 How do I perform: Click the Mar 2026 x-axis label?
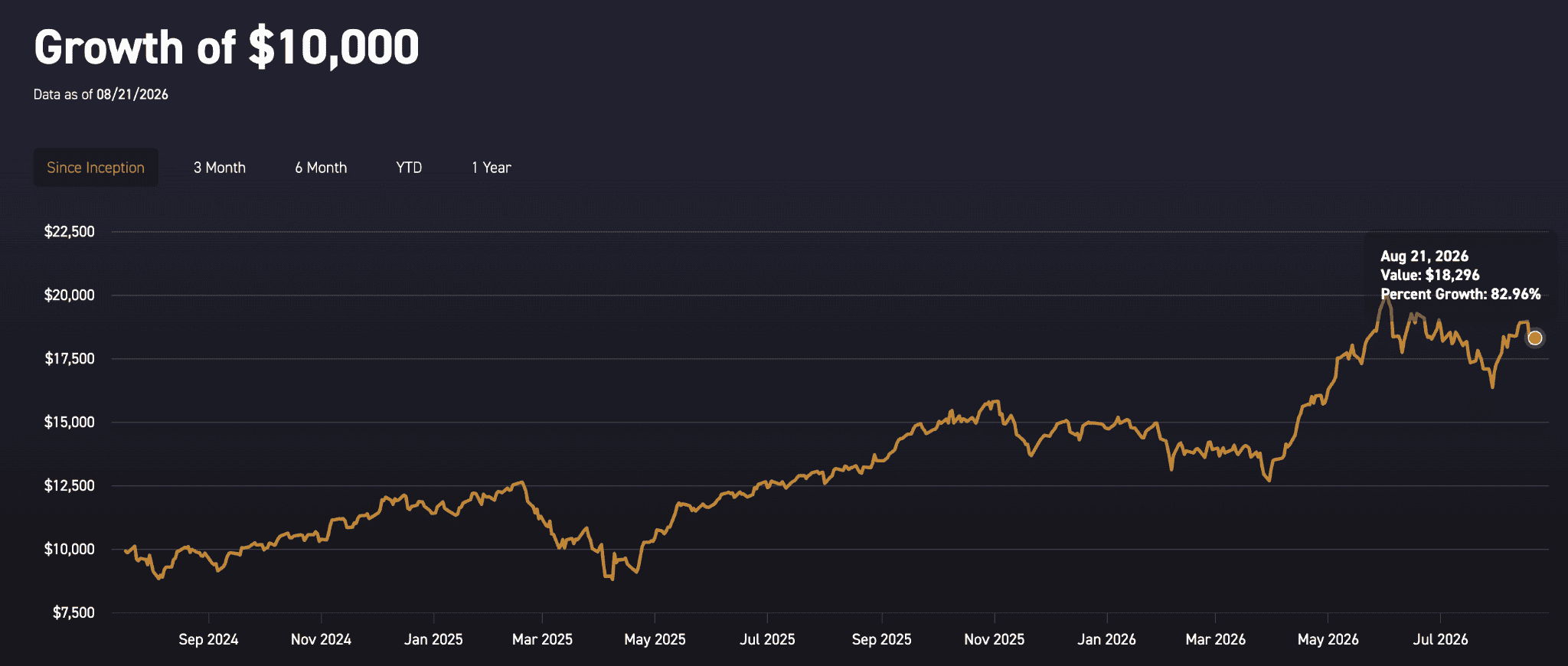click(1216, 640)
